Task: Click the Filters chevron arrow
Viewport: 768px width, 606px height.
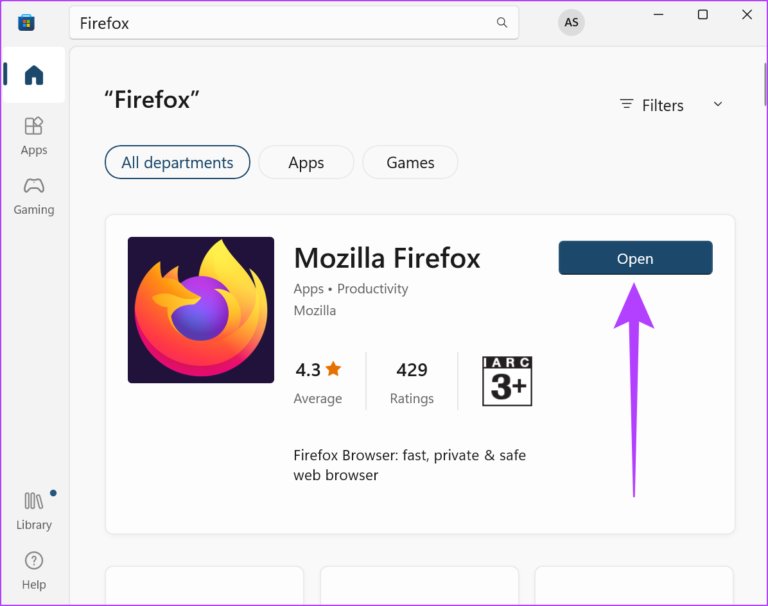Action: (x=718, y=104)
